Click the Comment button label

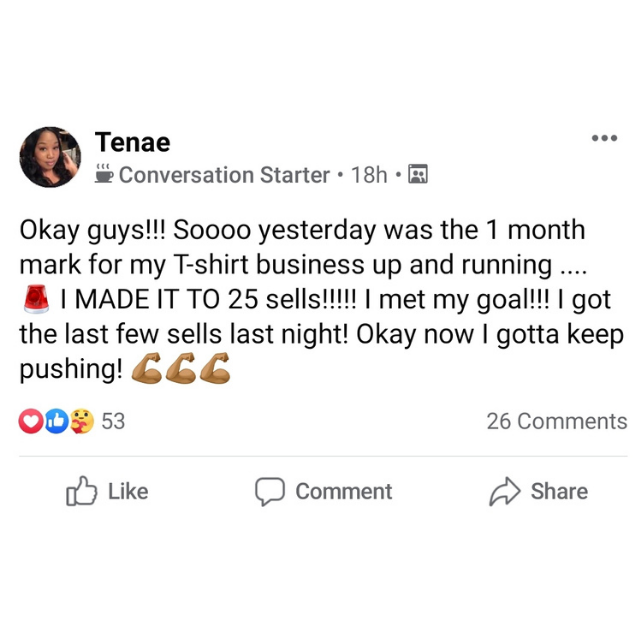pyautogui.click(x=344, y=491)
